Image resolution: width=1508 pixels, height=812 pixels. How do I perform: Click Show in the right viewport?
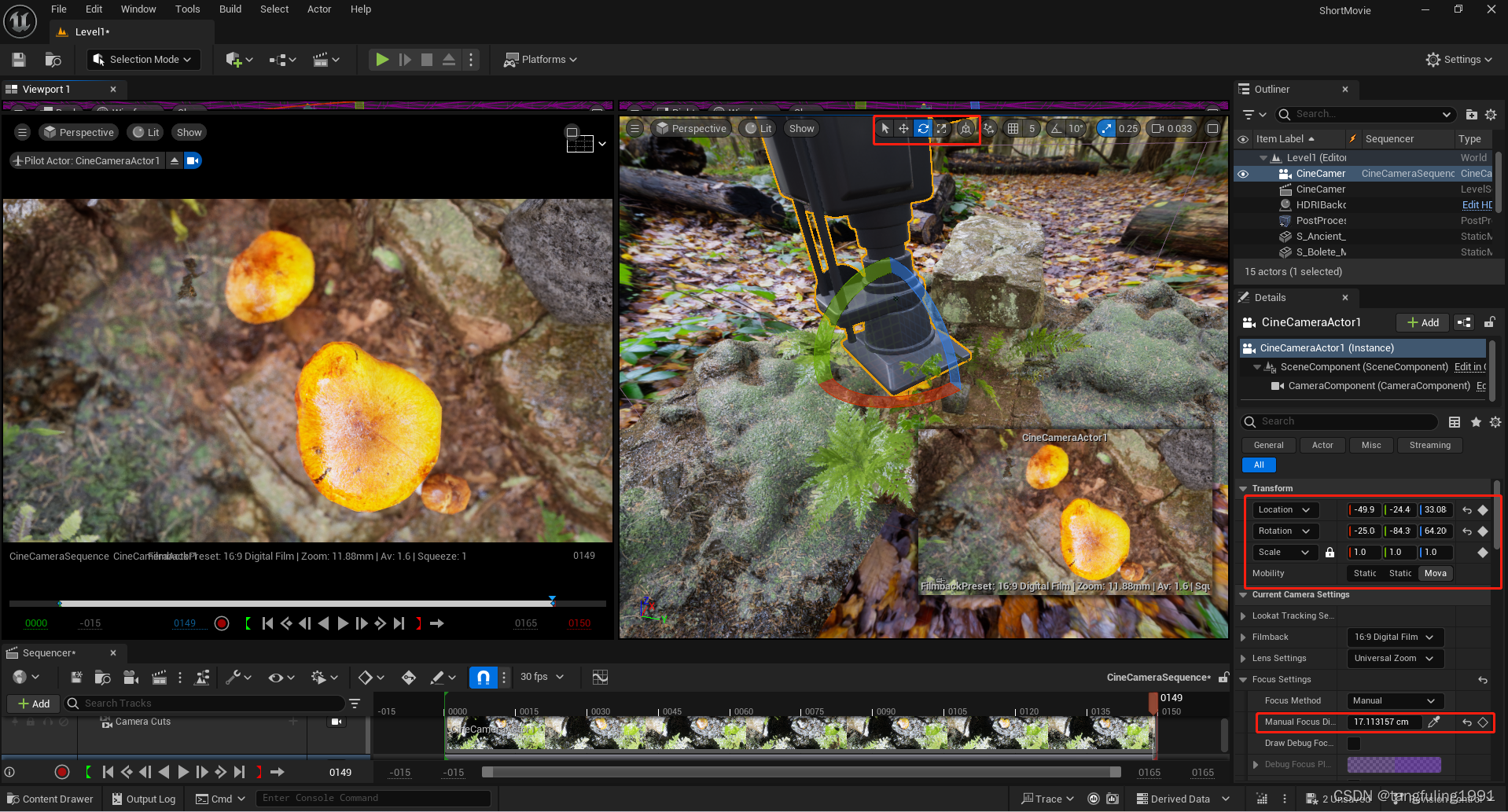coord(801,128)
